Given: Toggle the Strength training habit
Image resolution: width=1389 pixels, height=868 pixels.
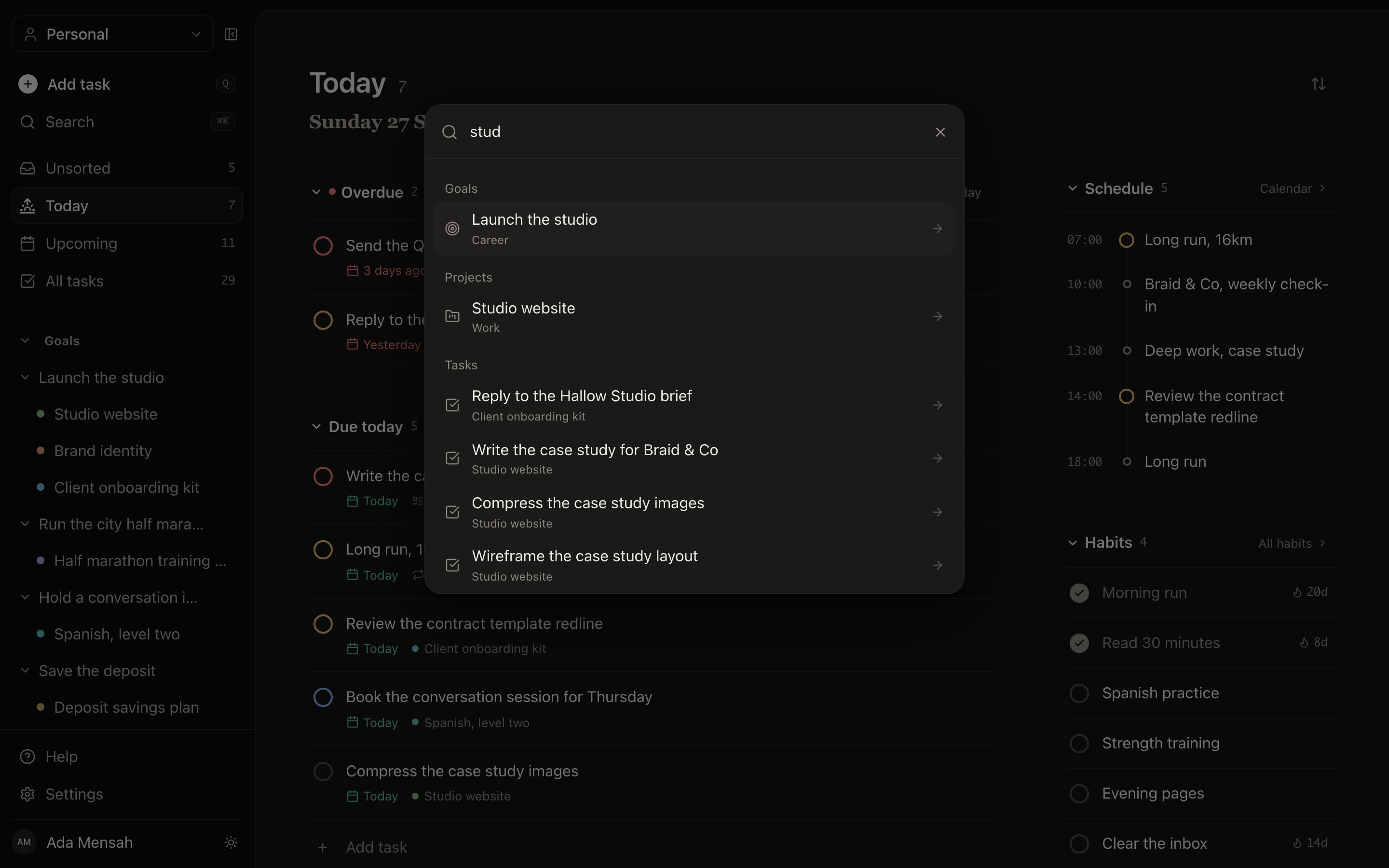Looking at the screenshot, I should pyautogui.click(x=1079, y=744).
